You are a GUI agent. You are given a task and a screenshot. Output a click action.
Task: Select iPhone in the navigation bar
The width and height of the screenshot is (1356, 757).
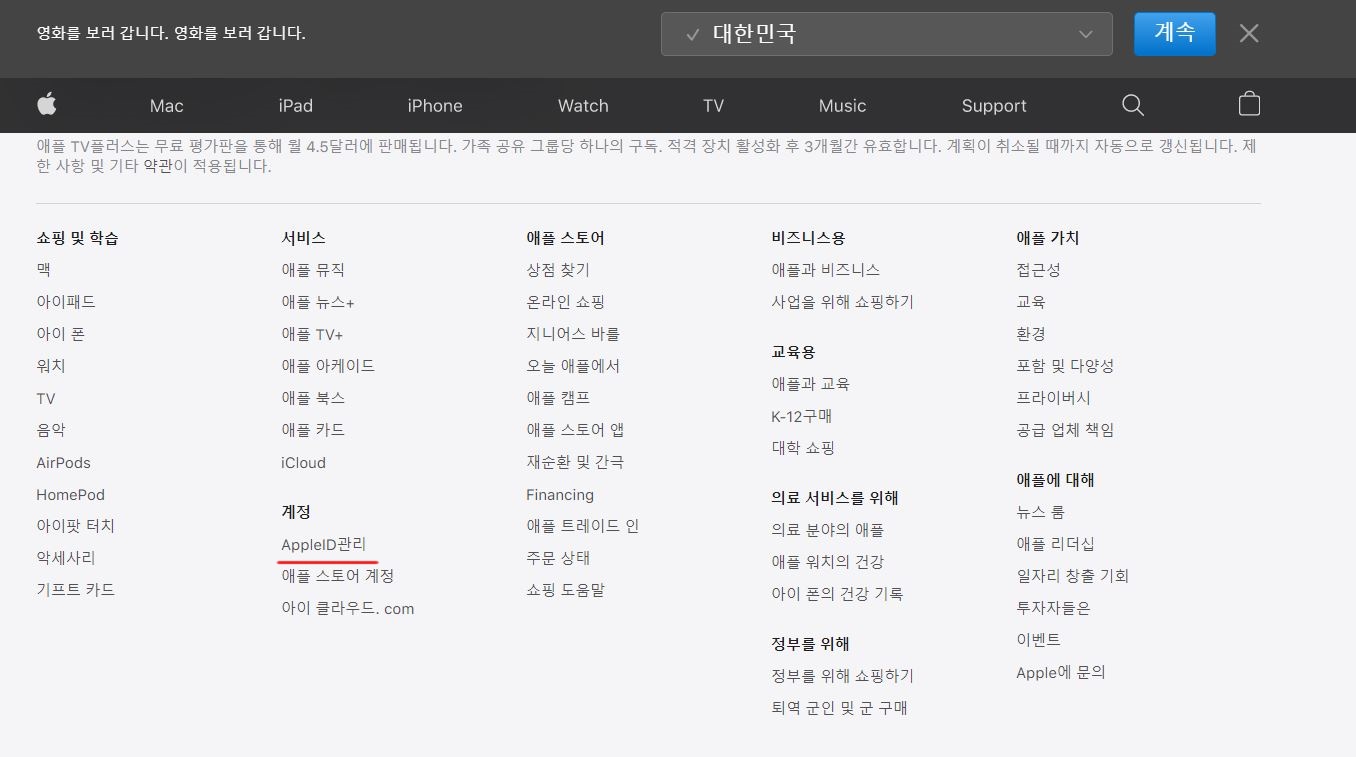[x=435, y=106]
